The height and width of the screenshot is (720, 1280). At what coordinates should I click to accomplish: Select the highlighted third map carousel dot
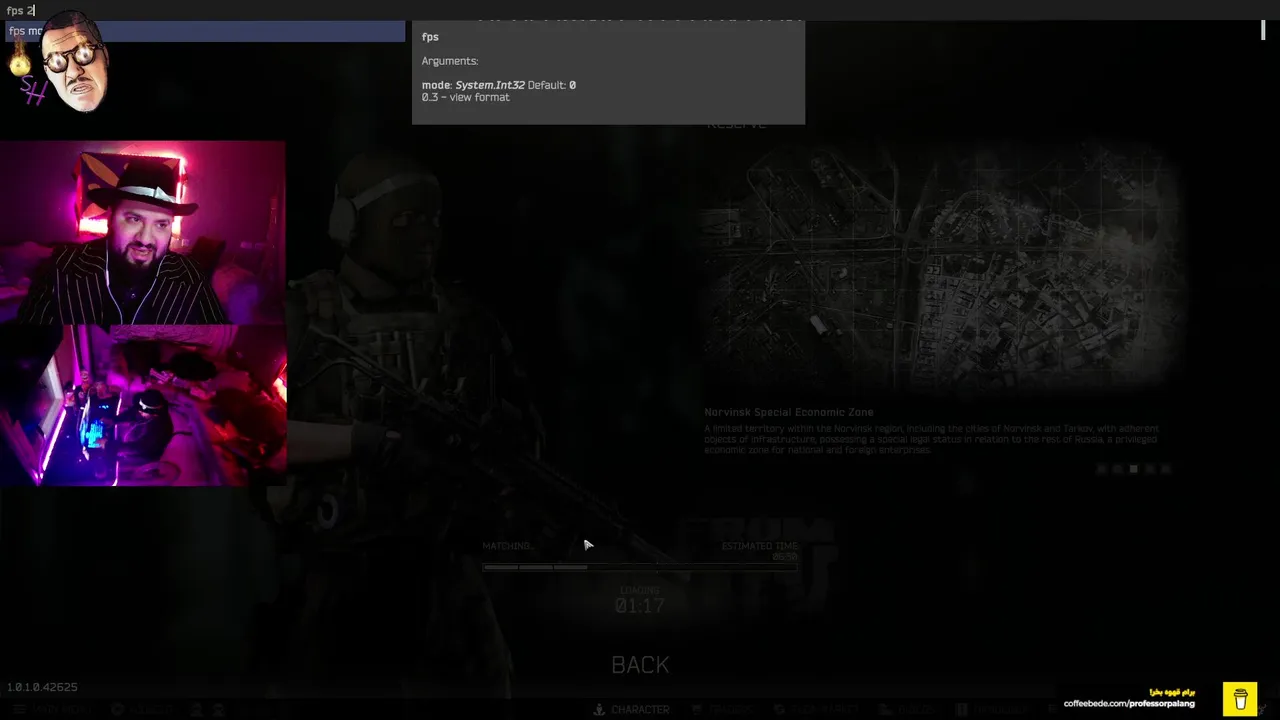1133,469
